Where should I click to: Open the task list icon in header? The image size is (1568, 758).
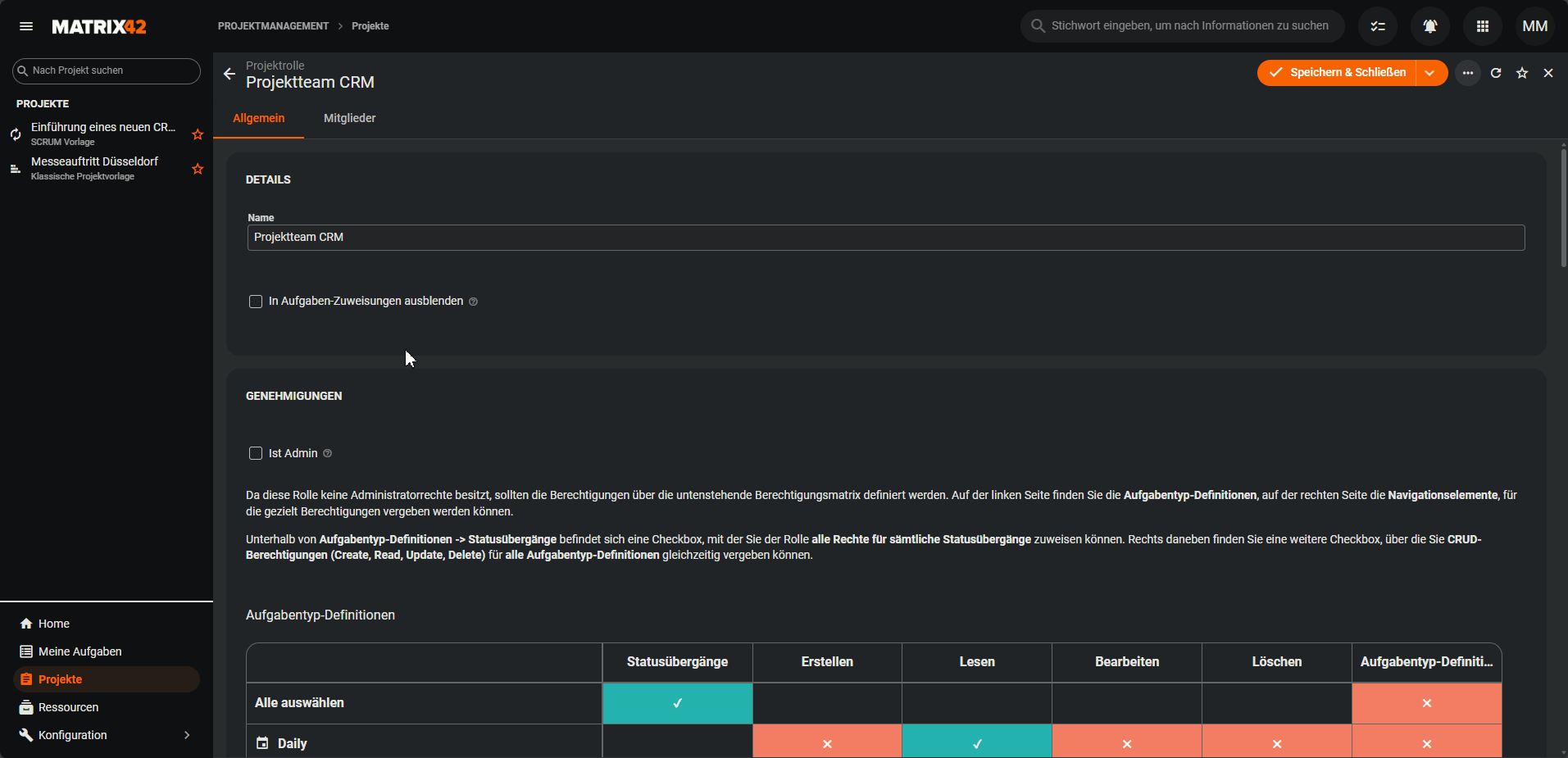pyautogui.click(x=1378, y=26)
